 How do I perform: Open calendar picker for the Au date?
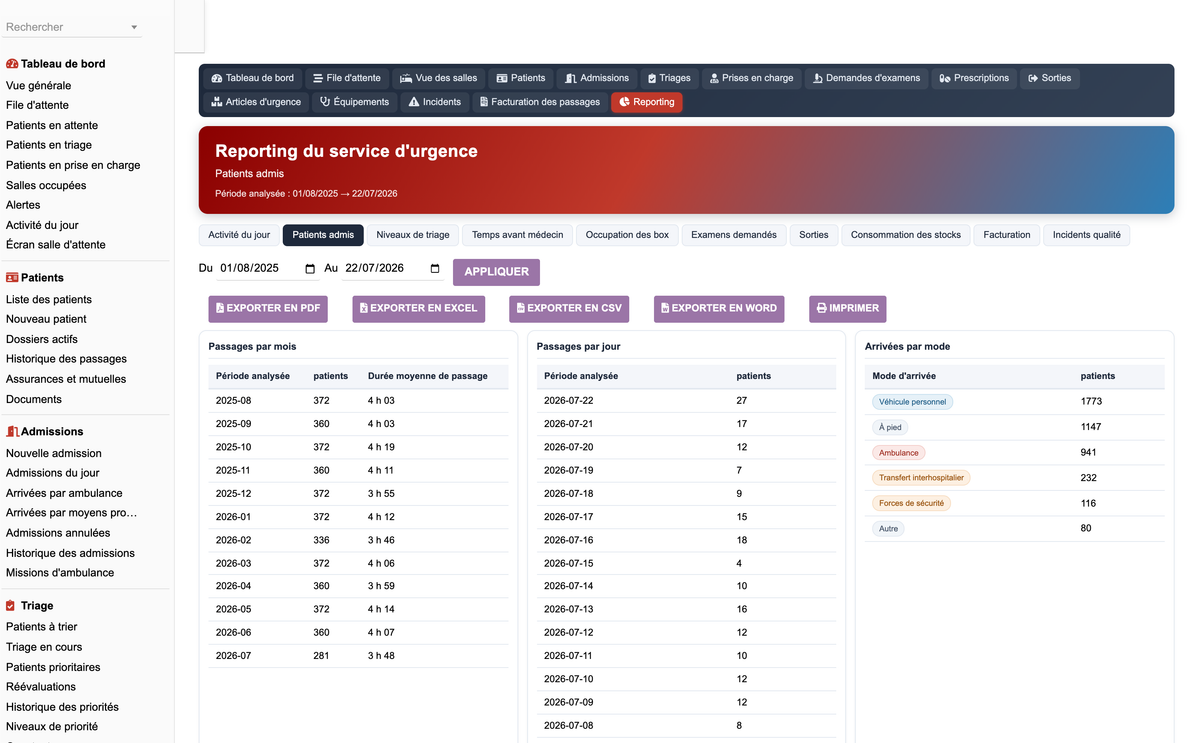(x=435, y=269)
